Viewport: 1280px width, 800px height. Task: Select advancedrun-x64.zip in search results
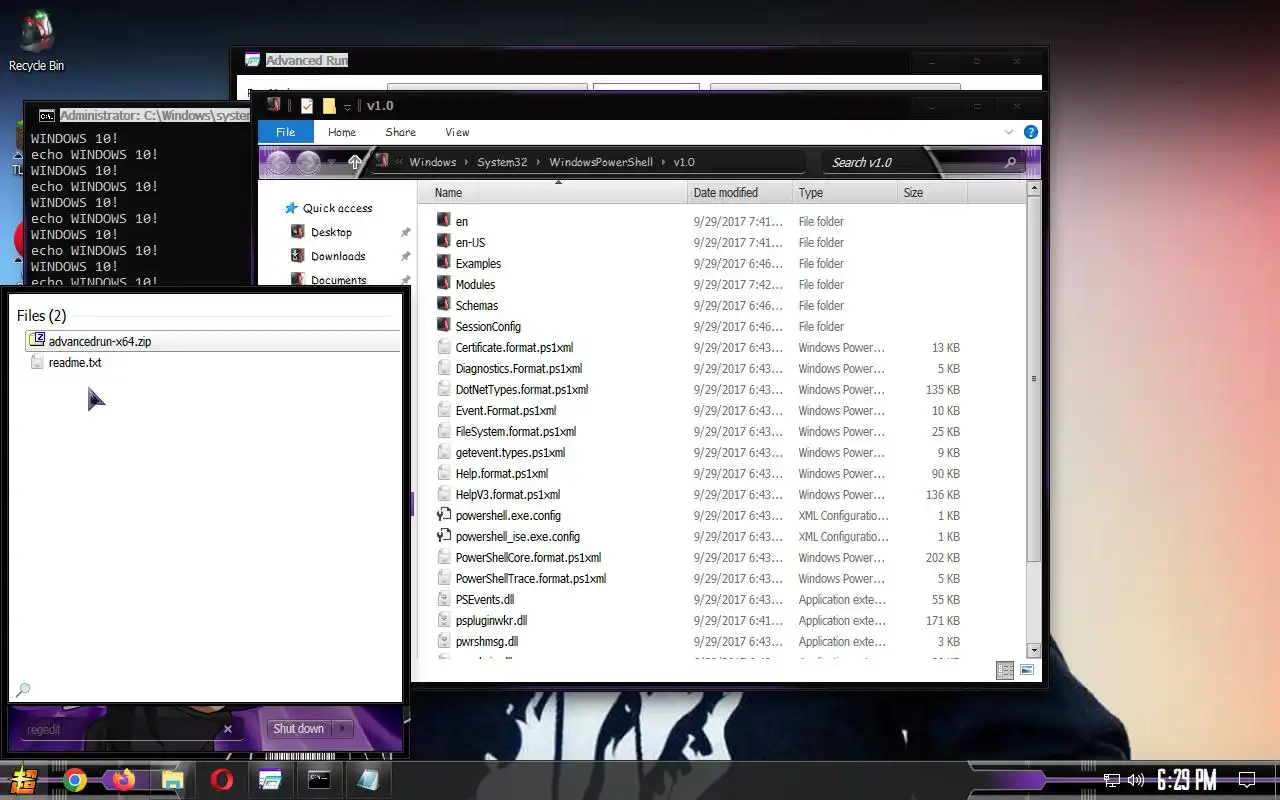pyautogui.click(x=212, y=341)
